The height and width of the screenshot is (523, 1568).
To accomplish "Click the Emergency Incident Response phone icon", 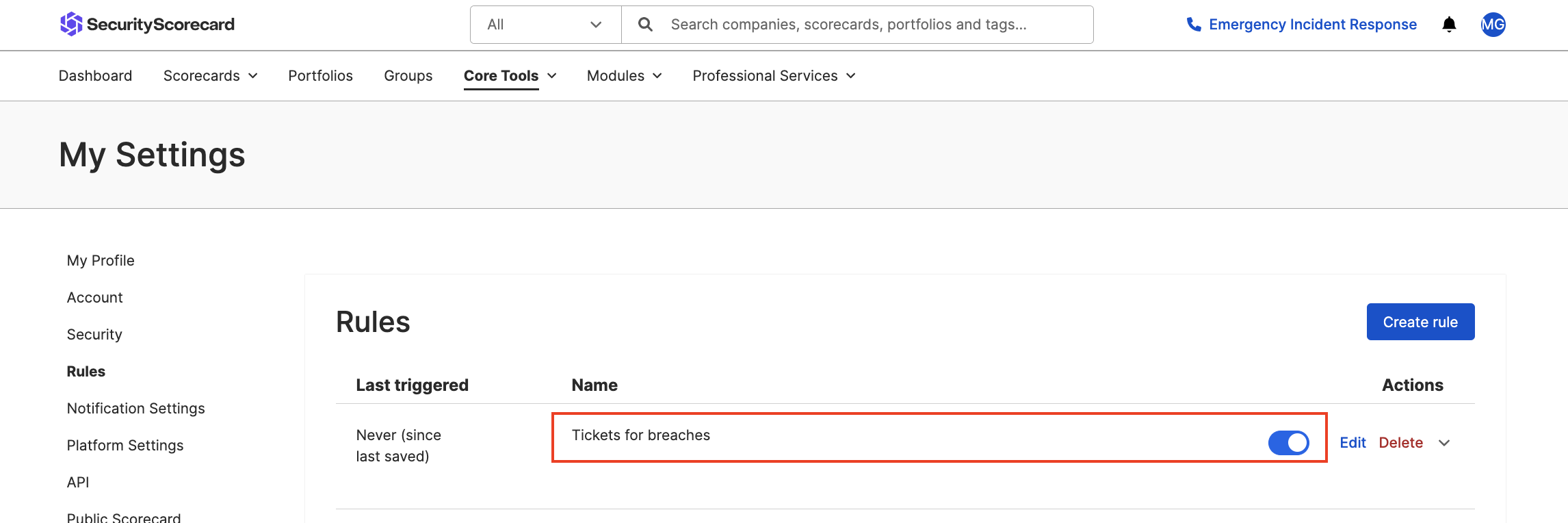I will [x=1194, y=25].
